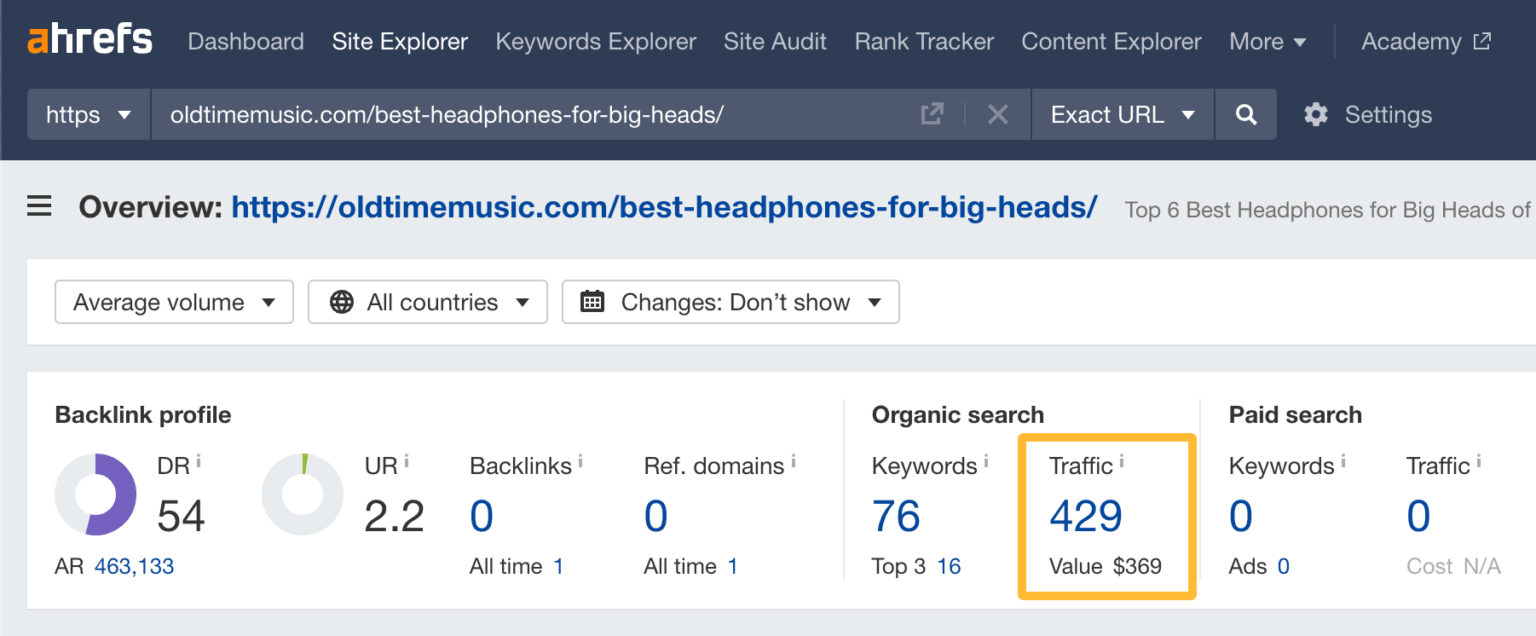Open the Average volume dropdown
The width and height of the screenshot is (1536, 636).
tap(174, 302)
